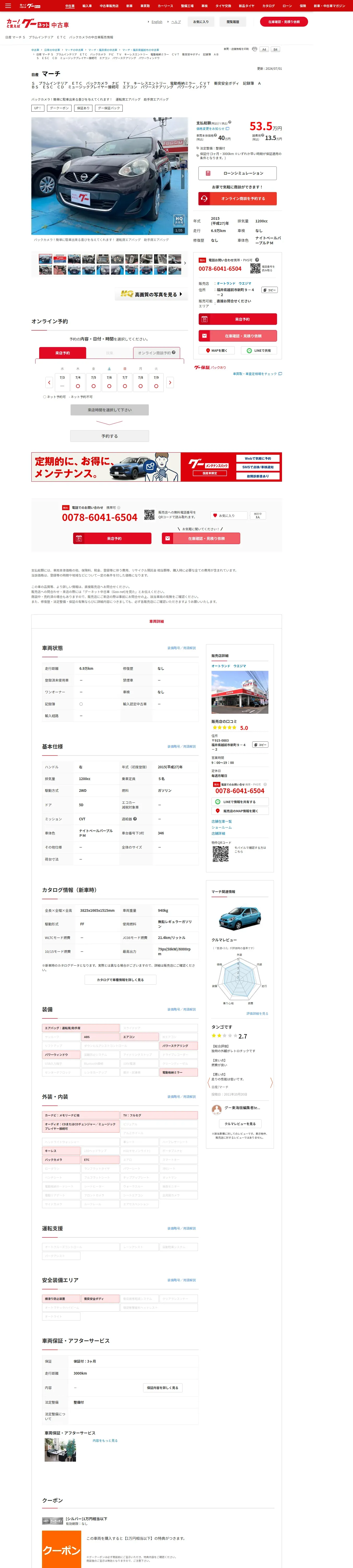Viewport: 353px width, 1568px height.
Task: Click help icon beside 通紹歴
Action: point(135,819)
